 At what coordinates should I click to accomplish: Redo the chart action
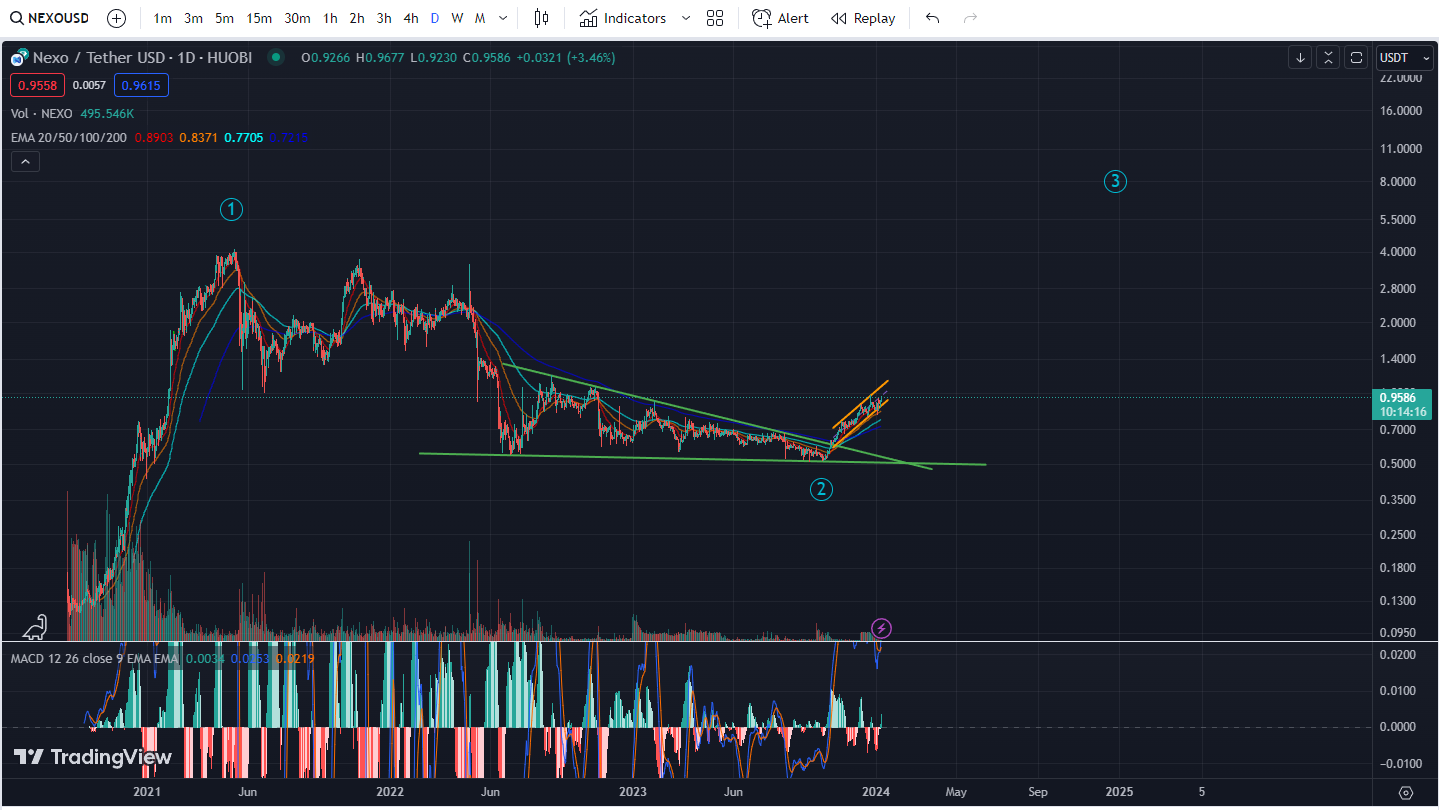969,18
